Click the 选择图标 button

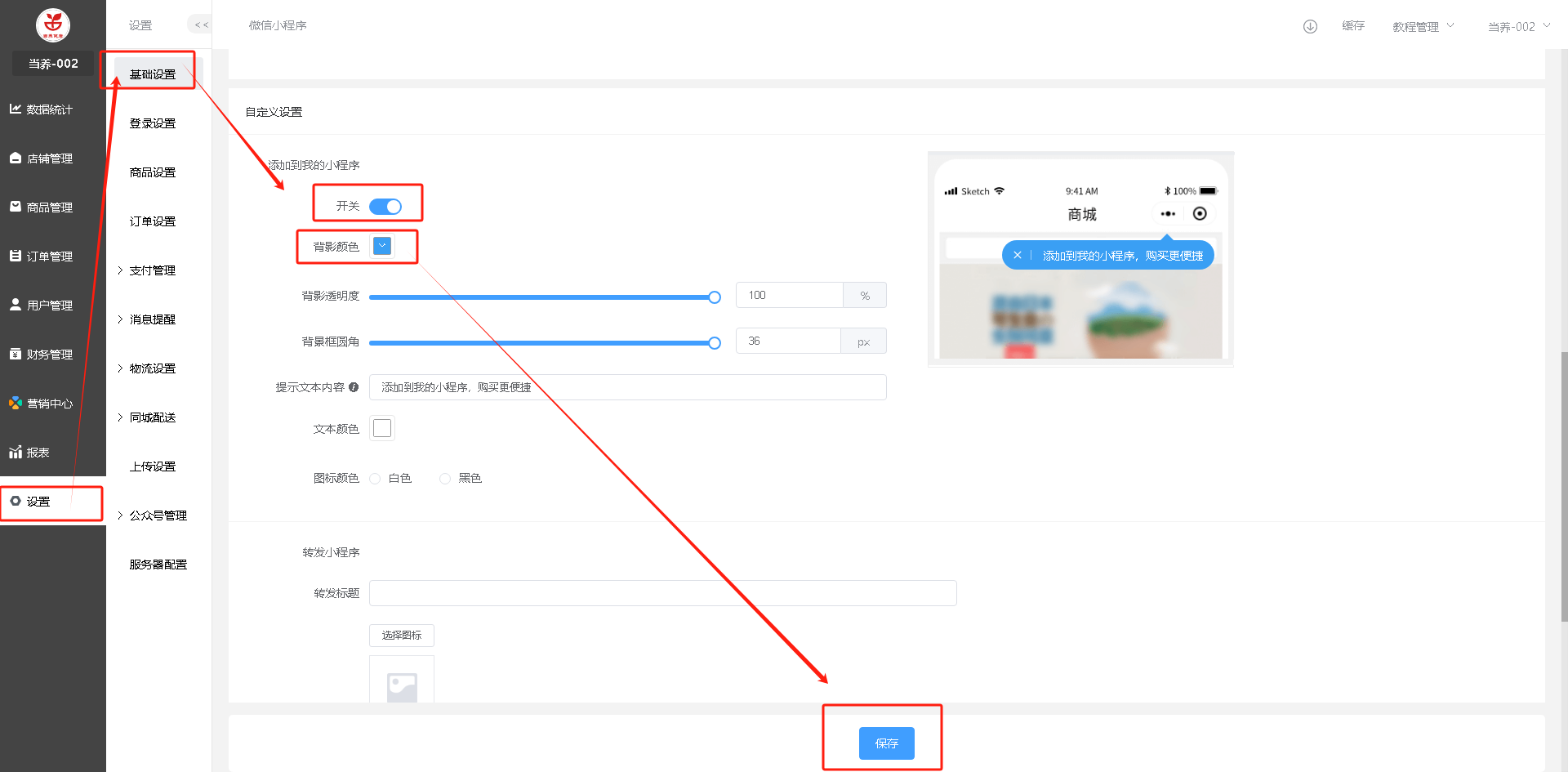(x=402, y=636)
